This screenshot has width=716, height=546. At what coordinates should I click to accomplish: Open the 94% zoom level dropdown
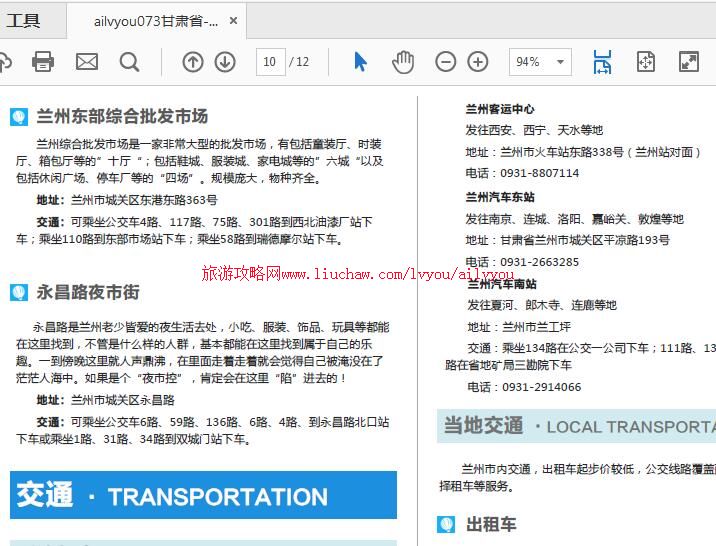(x=539, y=62)
